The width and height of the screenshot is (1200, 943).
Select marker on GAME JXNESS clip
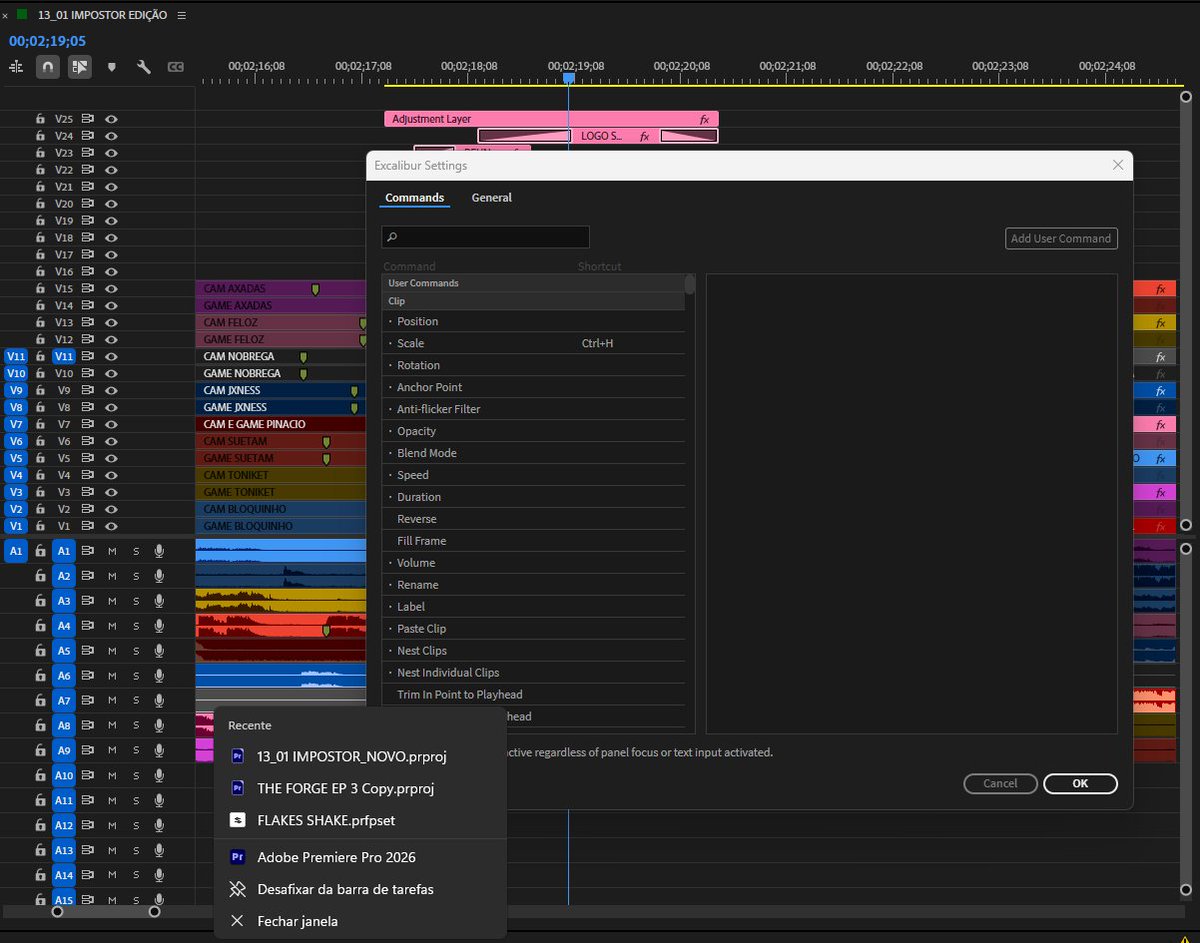pyautogui.click(x=354, y=408)
